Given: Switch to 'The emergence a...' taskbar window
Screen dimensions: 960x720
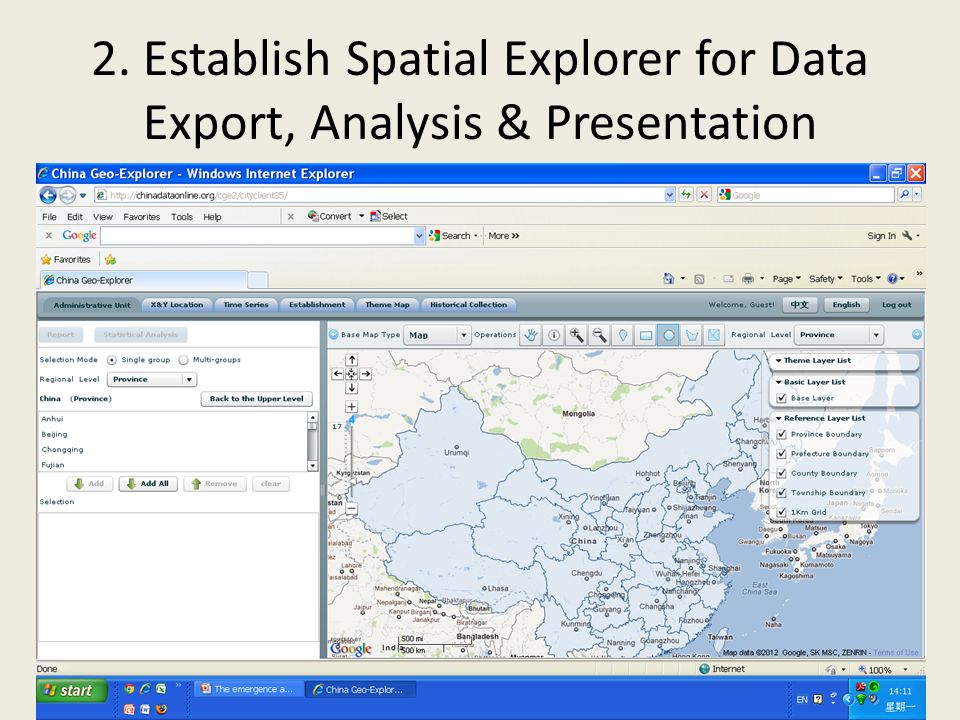Looking at the screenshot, I should tap(248, 689).
